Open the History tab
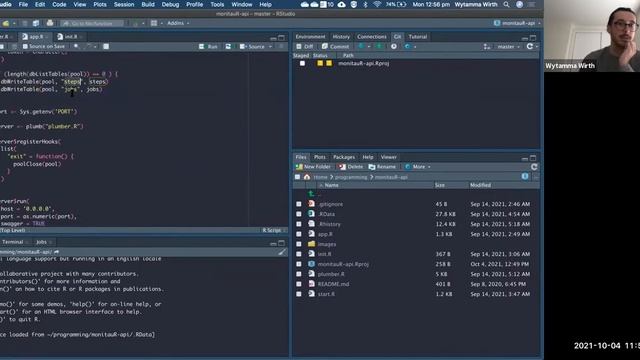This screenshot has width=640, height=360. click(341, 37)
